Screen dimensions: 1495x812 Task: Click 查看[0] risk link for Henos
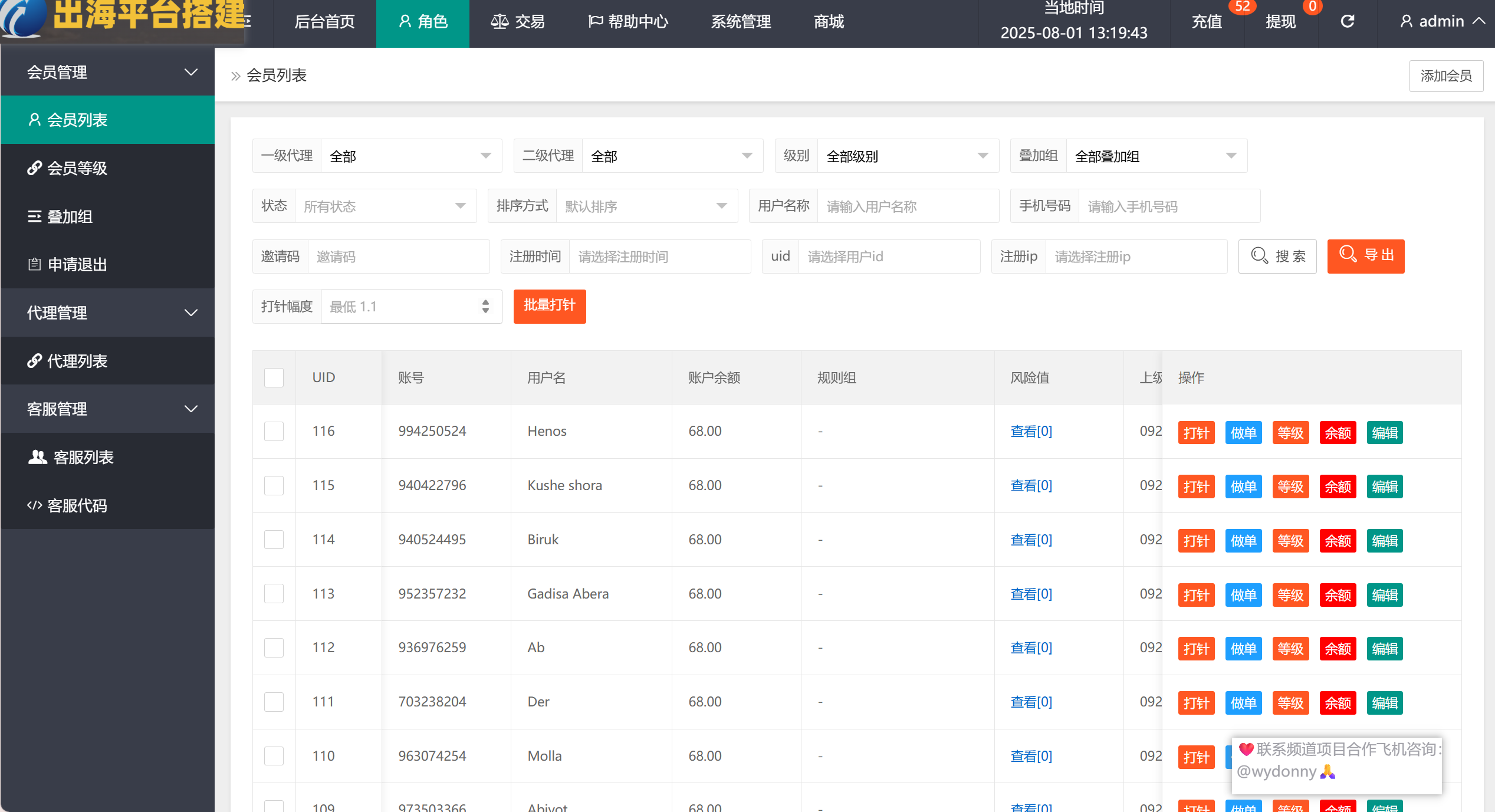pyautogui.click(x=1031, y=431)
